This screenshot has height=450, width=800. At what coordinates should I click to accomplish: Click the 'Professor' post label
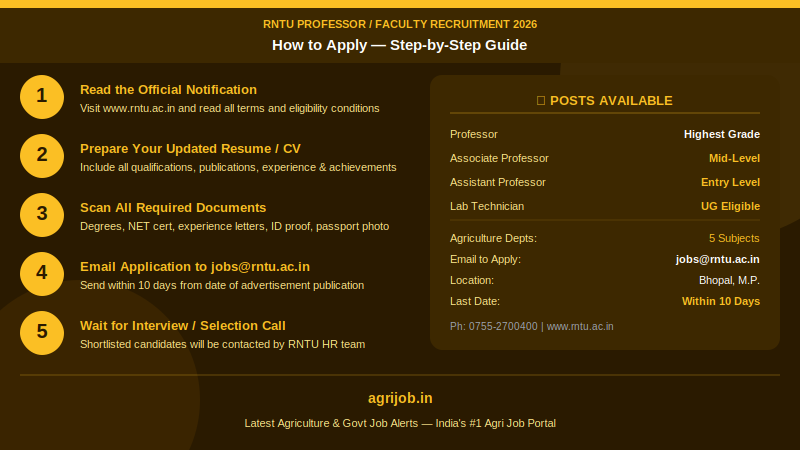[473, 134]
